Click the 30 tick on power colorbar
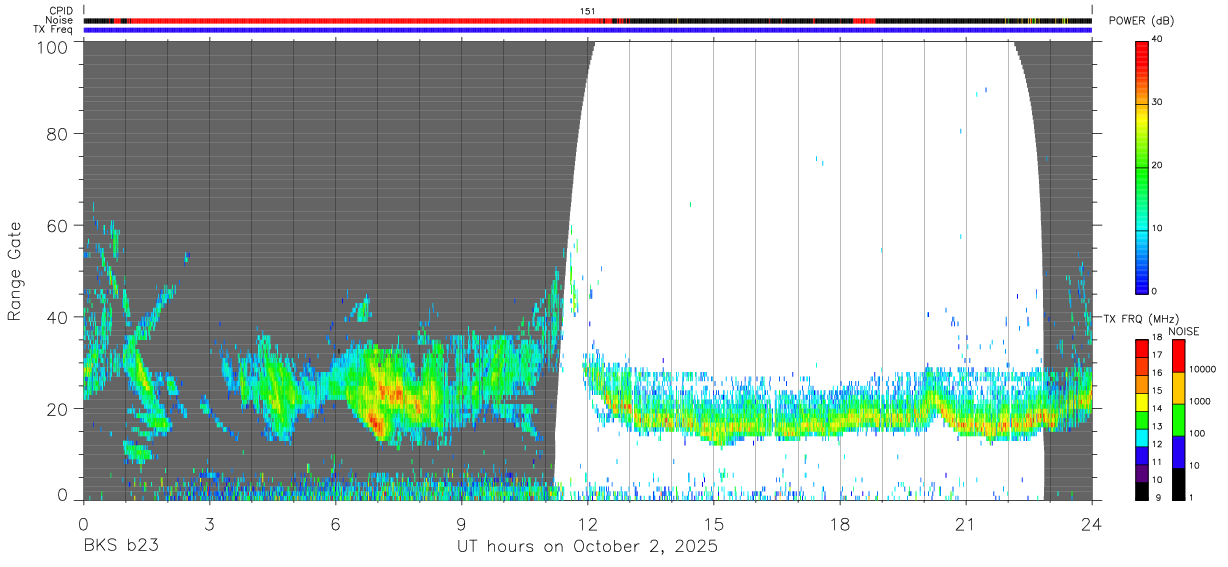The height and width of the screenshot is (567, 1228). [x=1157, y=102]
